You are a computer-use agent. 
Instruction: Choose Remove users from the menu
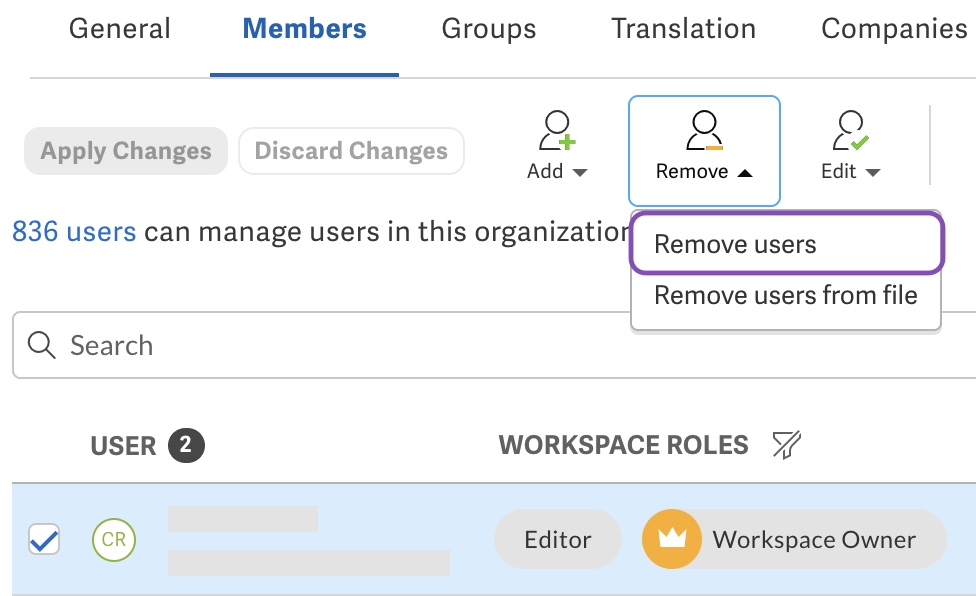click(x=787, y=243)
